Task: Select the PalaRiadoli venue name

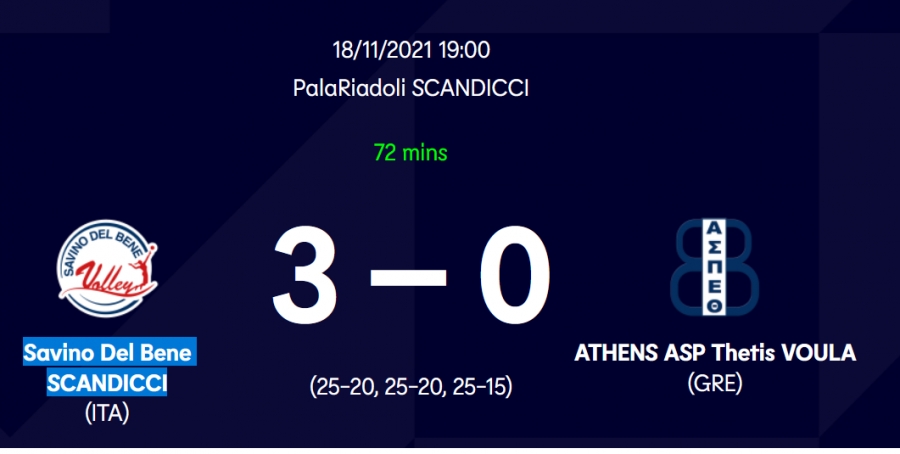Action: coord(347,88)
